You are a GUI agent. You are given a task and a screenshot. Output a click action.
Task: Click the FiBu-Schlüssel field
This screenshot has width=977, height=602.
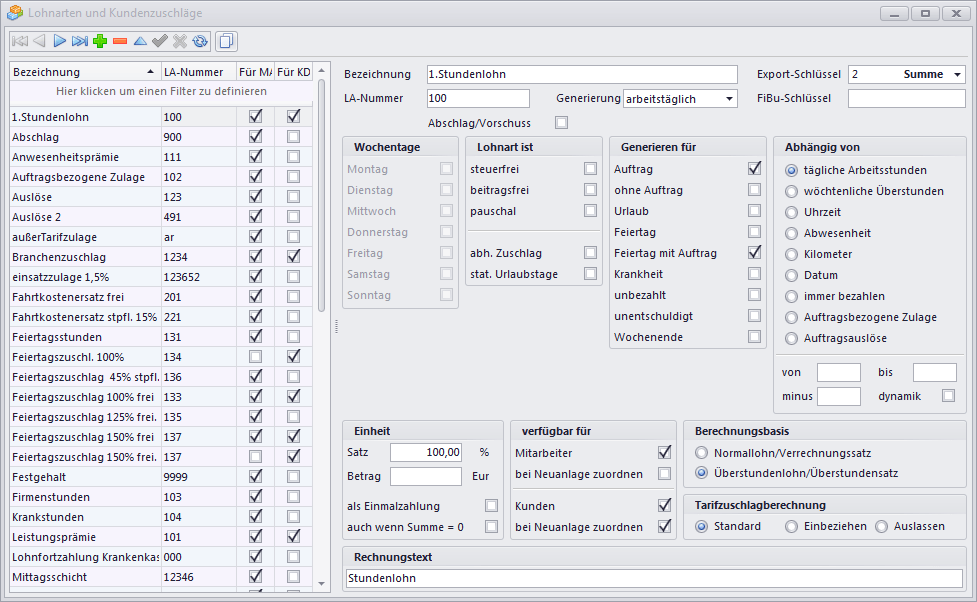907,98
